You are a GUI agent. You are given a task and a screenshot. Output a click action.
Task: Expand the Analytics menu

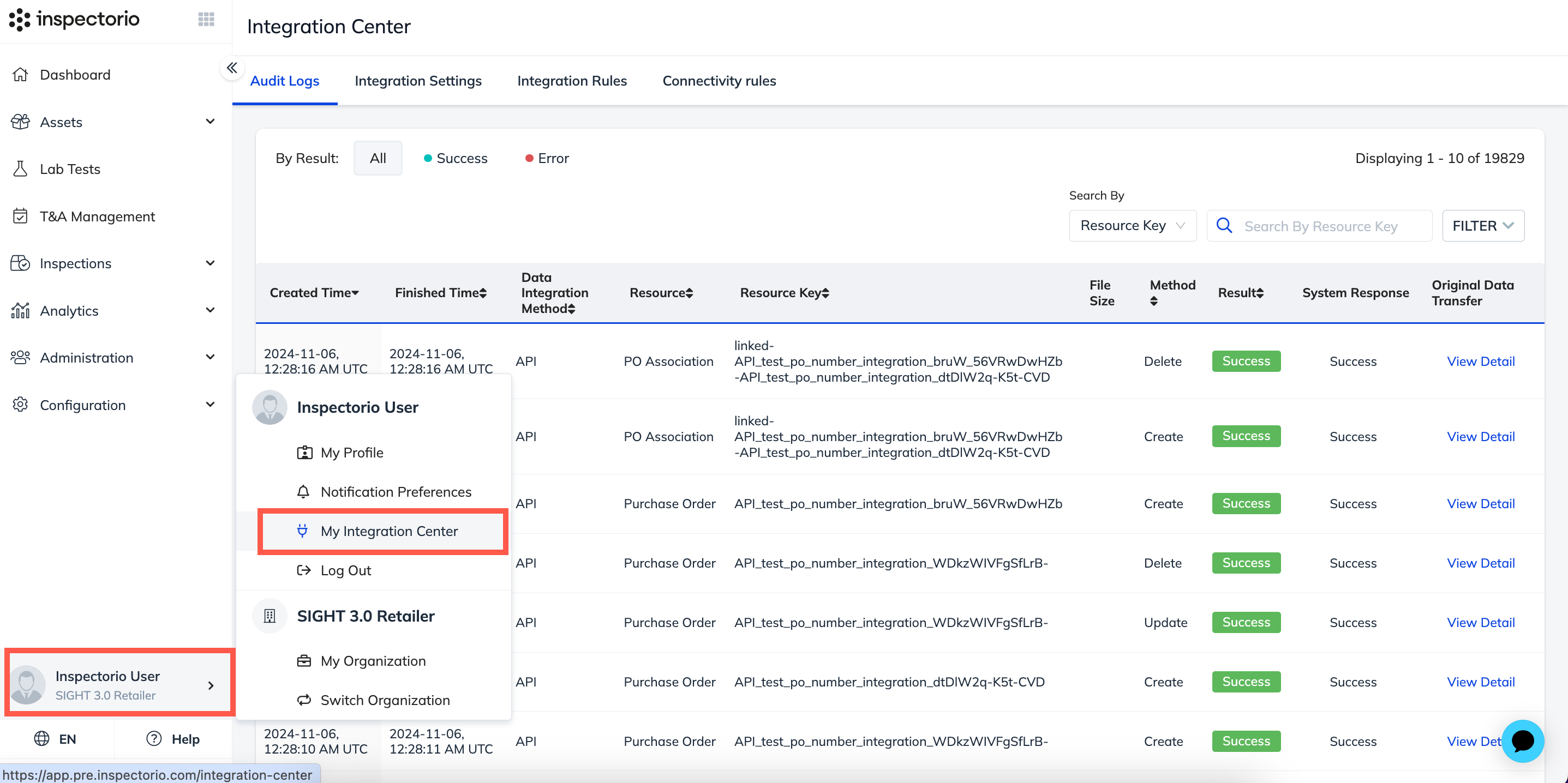[x=211, y=310]
